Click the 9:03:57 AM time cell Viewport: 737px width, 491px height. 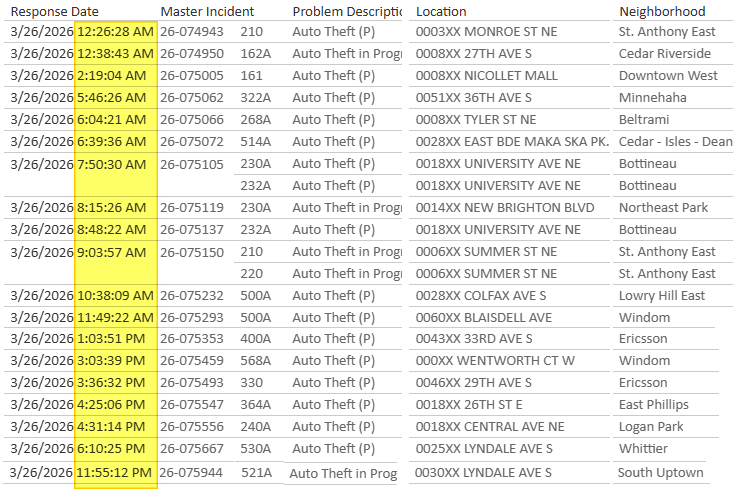click(111, 253)
